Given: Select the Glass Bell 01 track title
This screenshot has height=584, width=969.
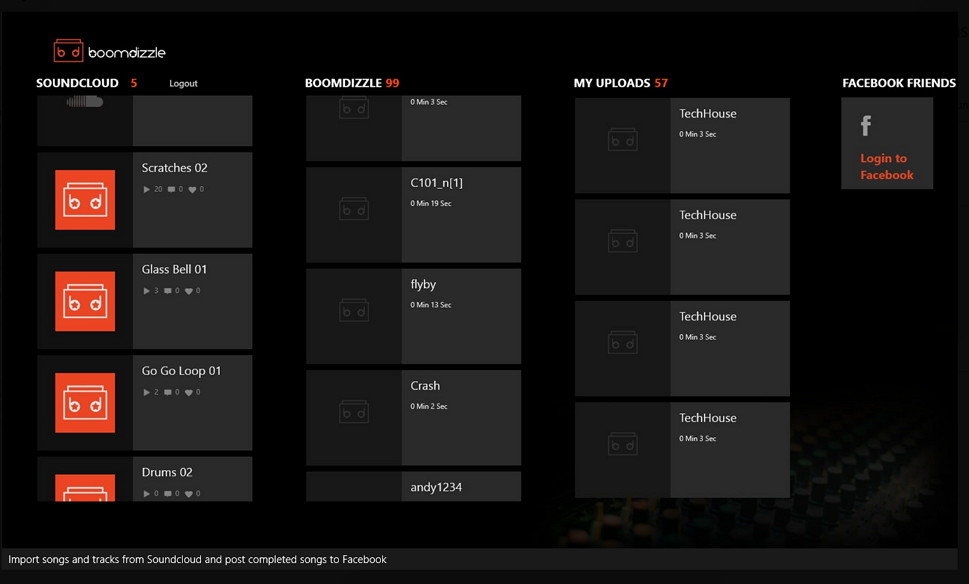Looking at the screenshot, I should click(174, 269).
